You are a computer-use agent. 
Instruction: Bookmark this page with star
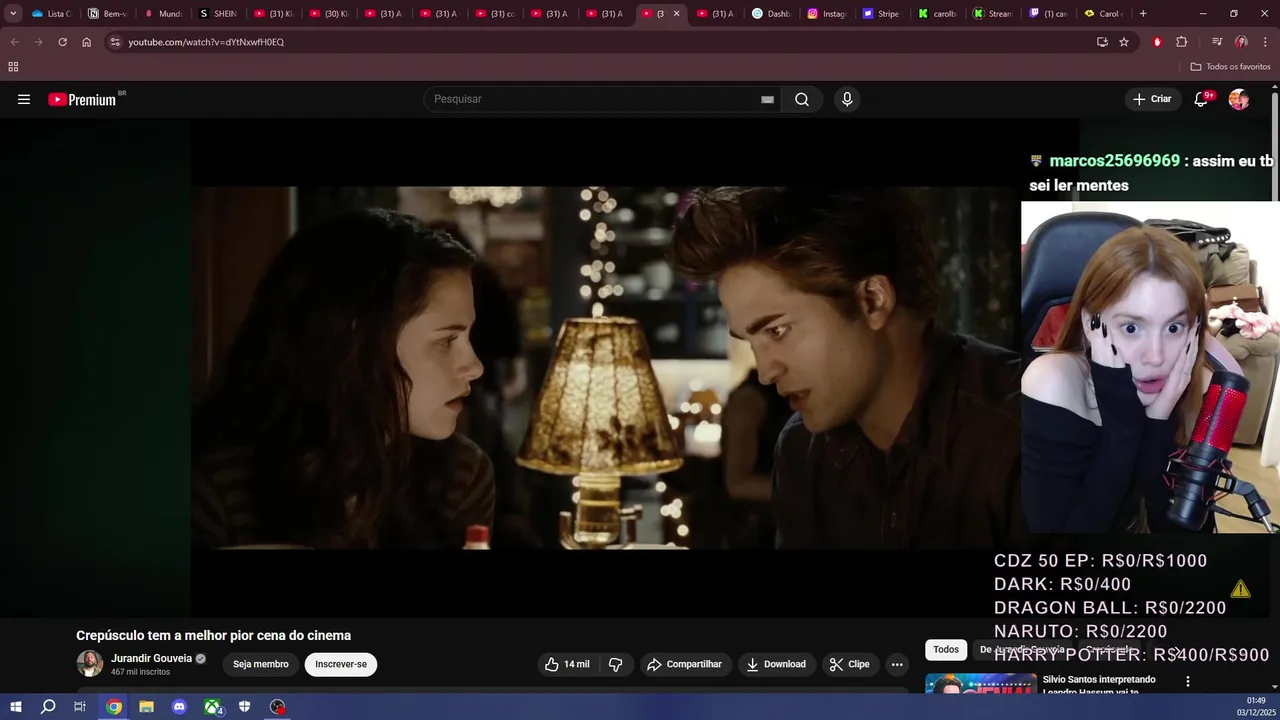(1124, 42)
